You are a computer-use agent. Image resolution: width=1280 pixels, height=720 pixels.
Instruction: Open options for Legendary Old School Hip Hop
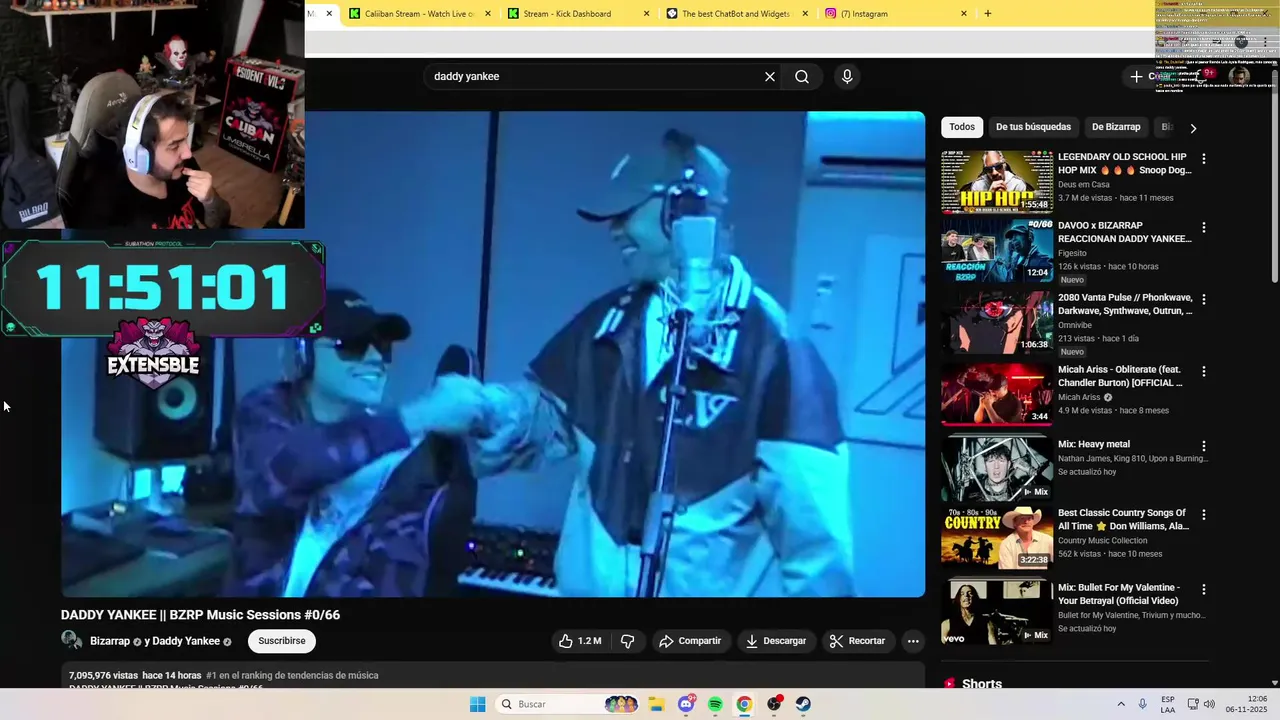pos(1204,159)
